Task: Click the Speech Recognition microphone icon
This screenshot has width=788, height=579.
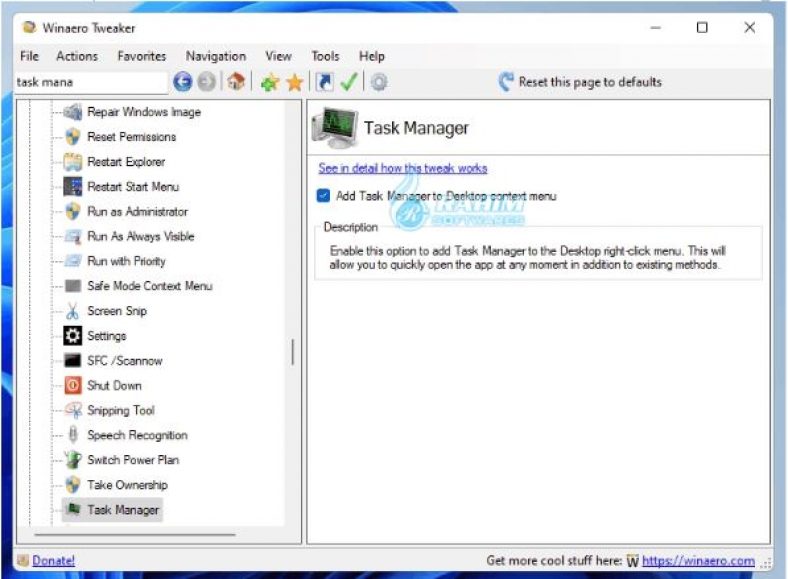Action: [73, 435]
